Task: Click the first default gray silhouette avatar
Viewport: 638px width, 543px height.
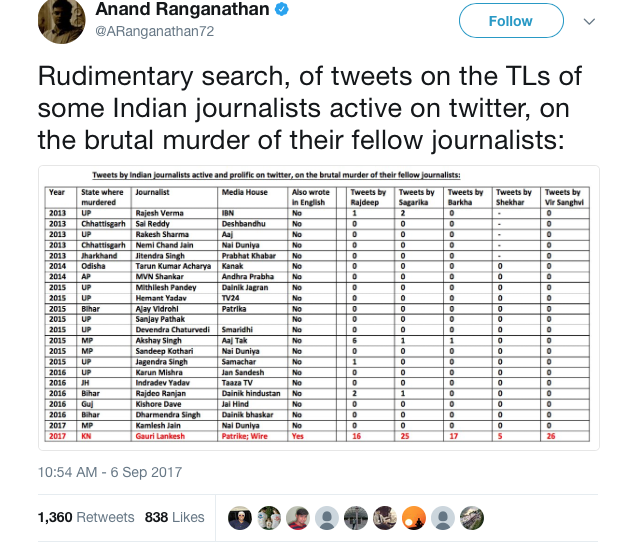Action: coord(326,517)
